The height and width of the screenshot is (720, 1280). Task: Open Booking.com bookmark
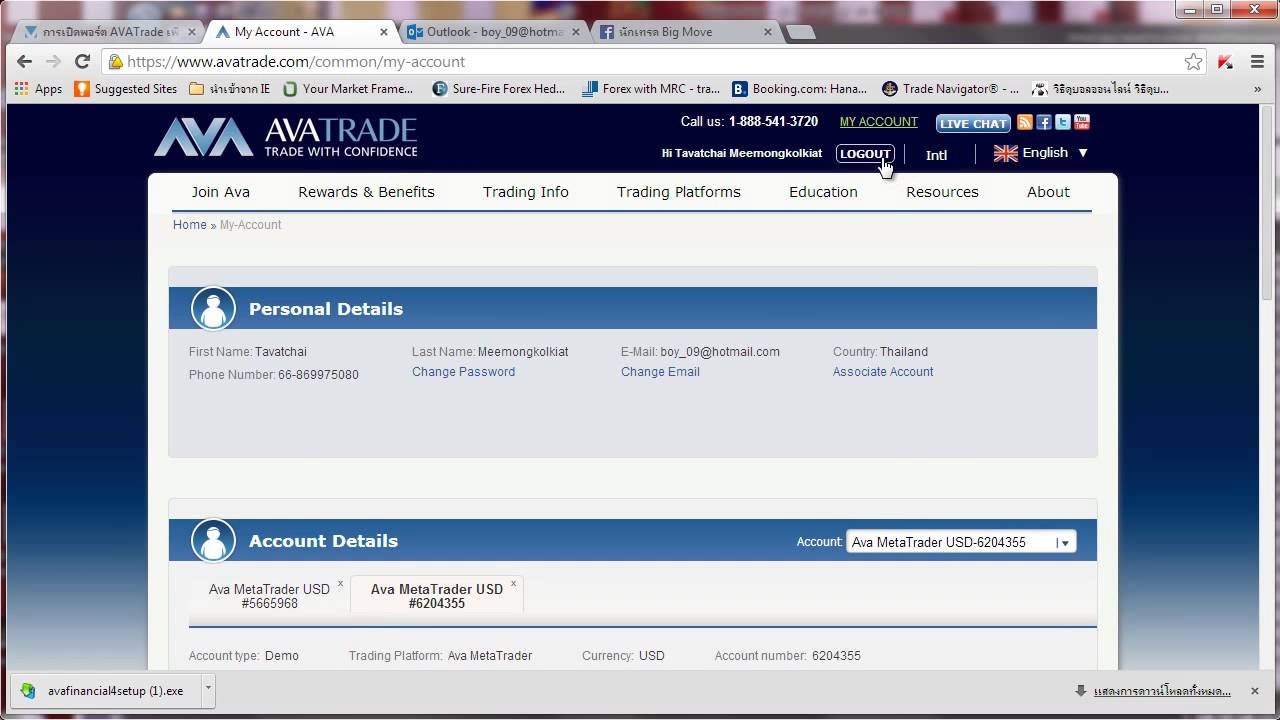point(800,89)
